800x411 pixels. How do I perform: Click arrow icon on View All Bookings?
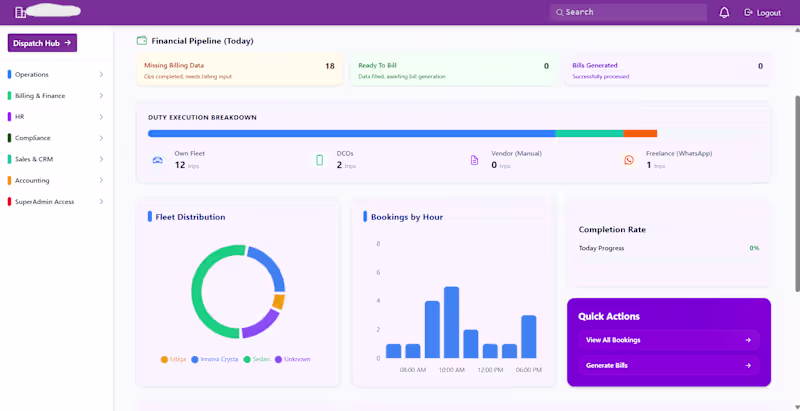[x=748, y=340]
